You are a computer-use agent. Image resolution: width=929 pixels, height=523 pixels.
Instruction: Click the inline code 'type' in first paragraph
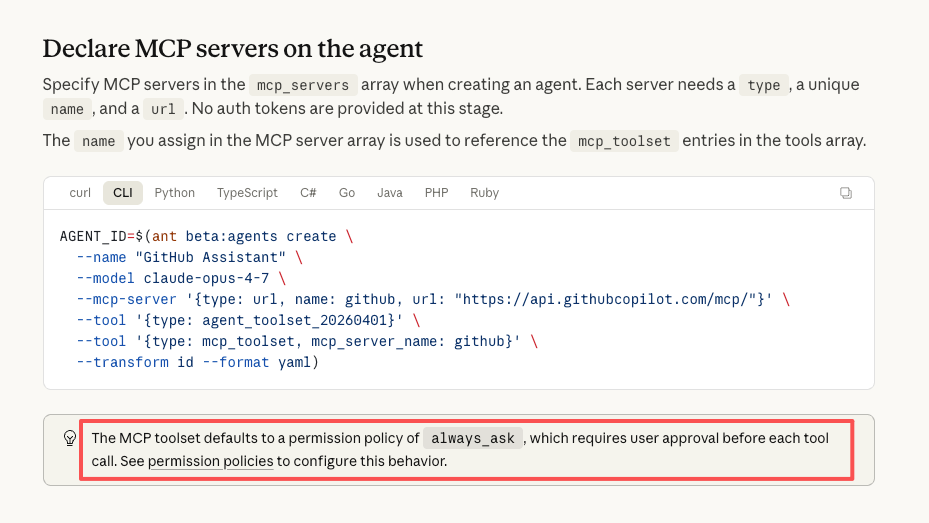pos(764,85)
